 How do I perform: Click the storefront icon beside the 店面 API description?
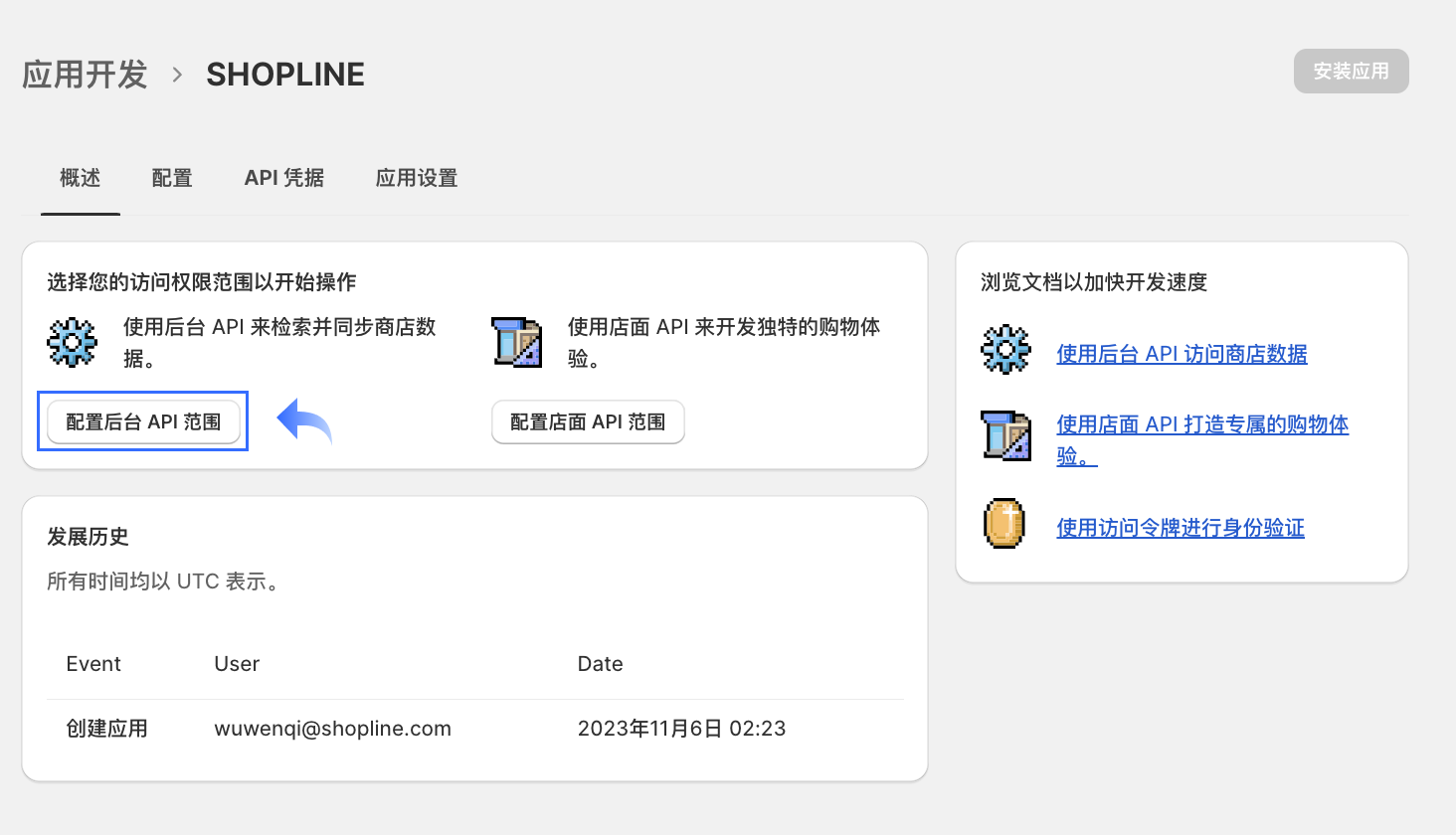pyautogui.click(x=517, y=342)
